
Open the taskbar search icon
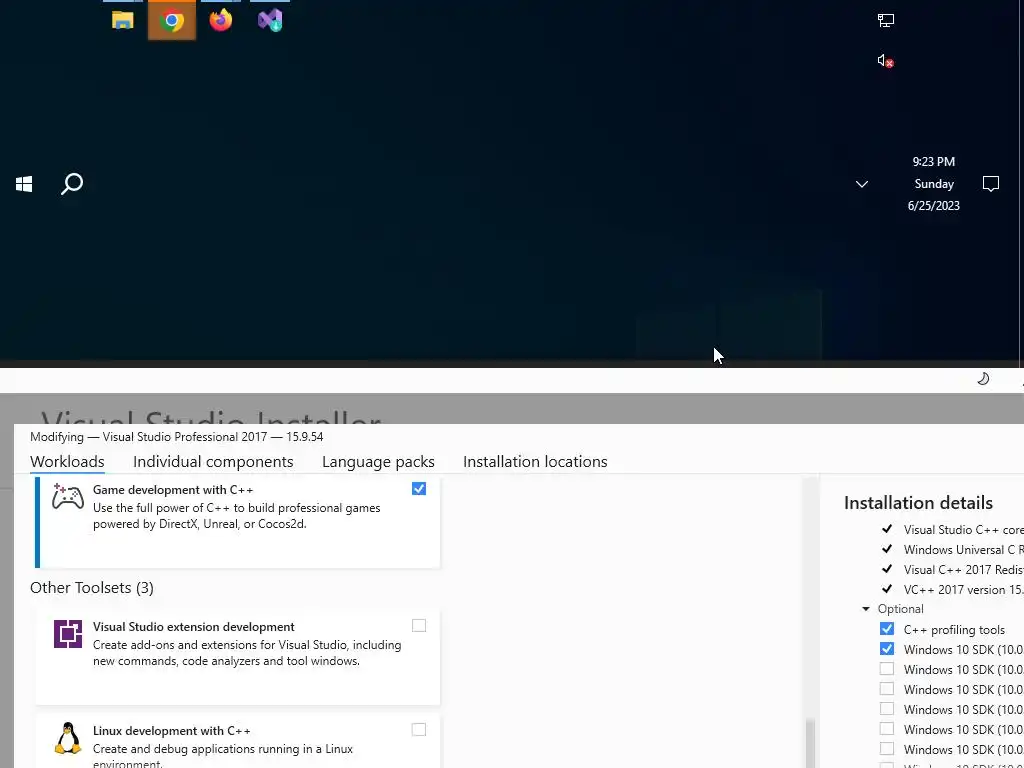(x=72, y=184)
